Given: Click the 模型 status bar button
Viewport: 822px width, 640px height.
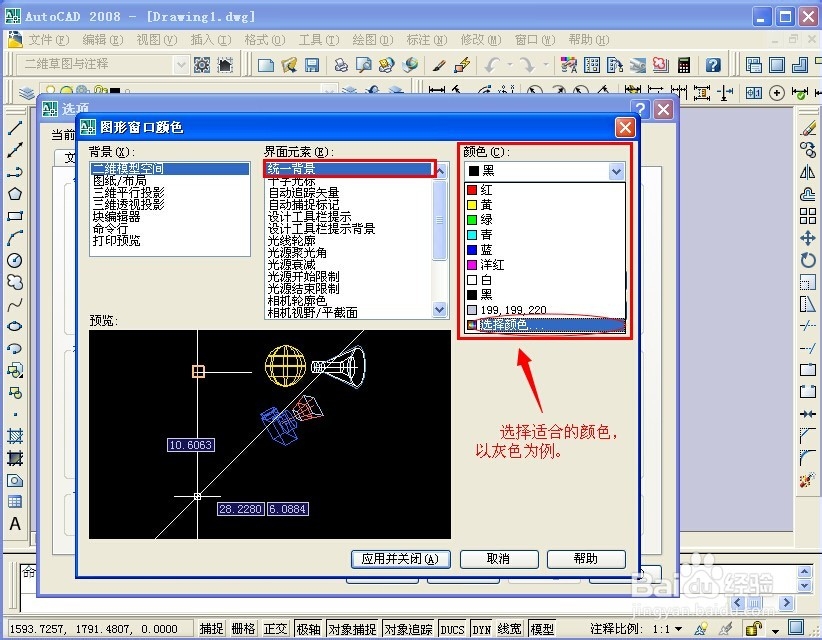Looking at the screenshot, I should tap(542, 628).
